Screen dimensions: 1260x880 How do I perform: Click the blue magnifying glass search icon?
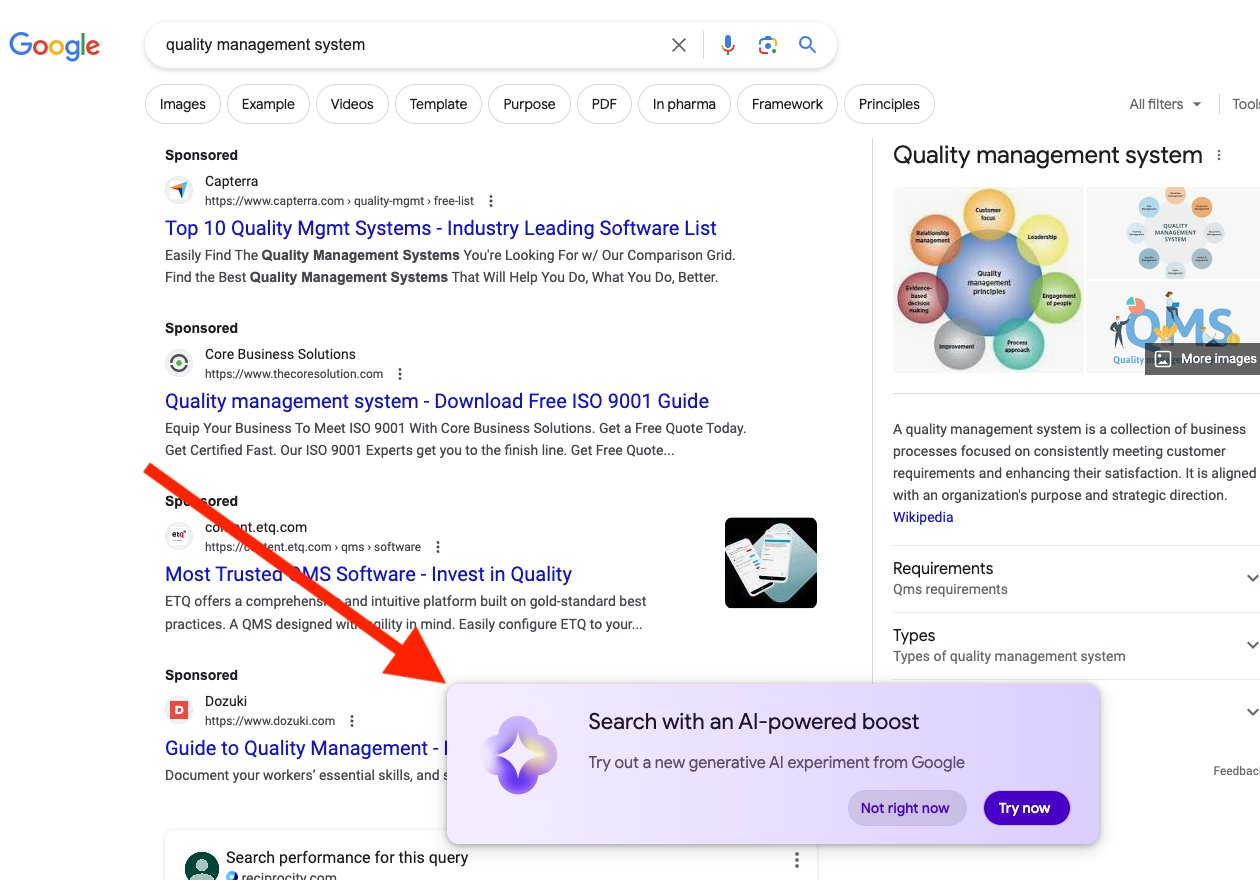[x=808, y=45]
